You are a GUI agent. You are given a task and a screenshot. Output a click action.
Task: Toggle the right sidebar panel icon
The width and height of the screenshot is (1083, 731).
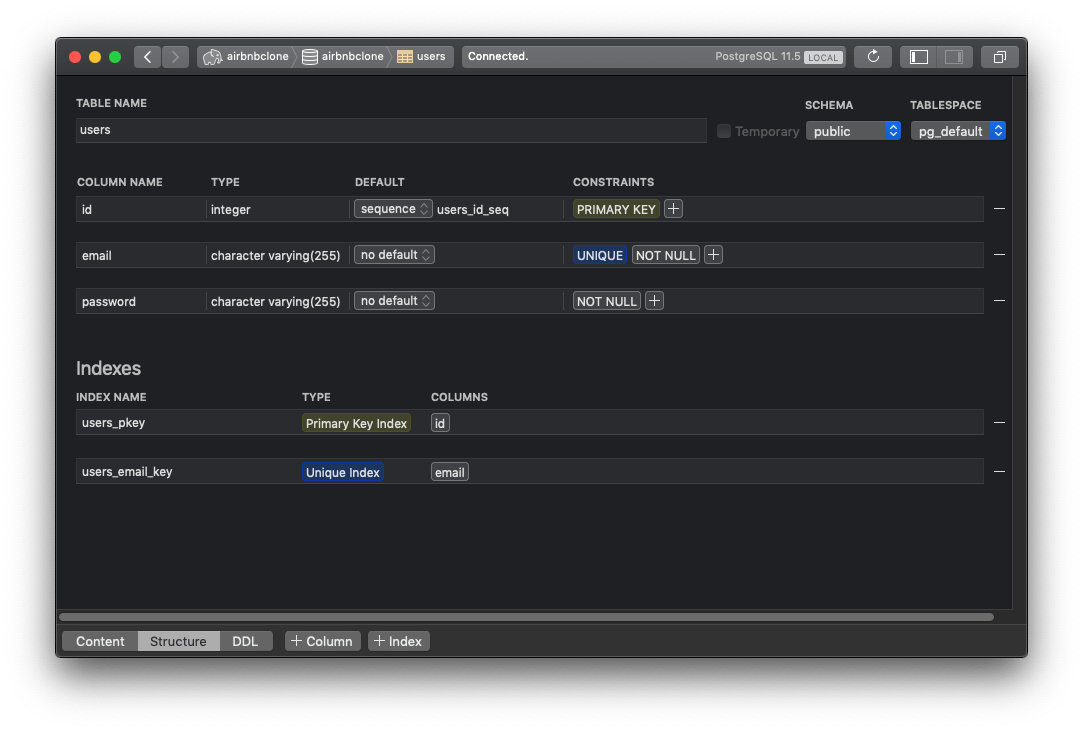point(953,57)
